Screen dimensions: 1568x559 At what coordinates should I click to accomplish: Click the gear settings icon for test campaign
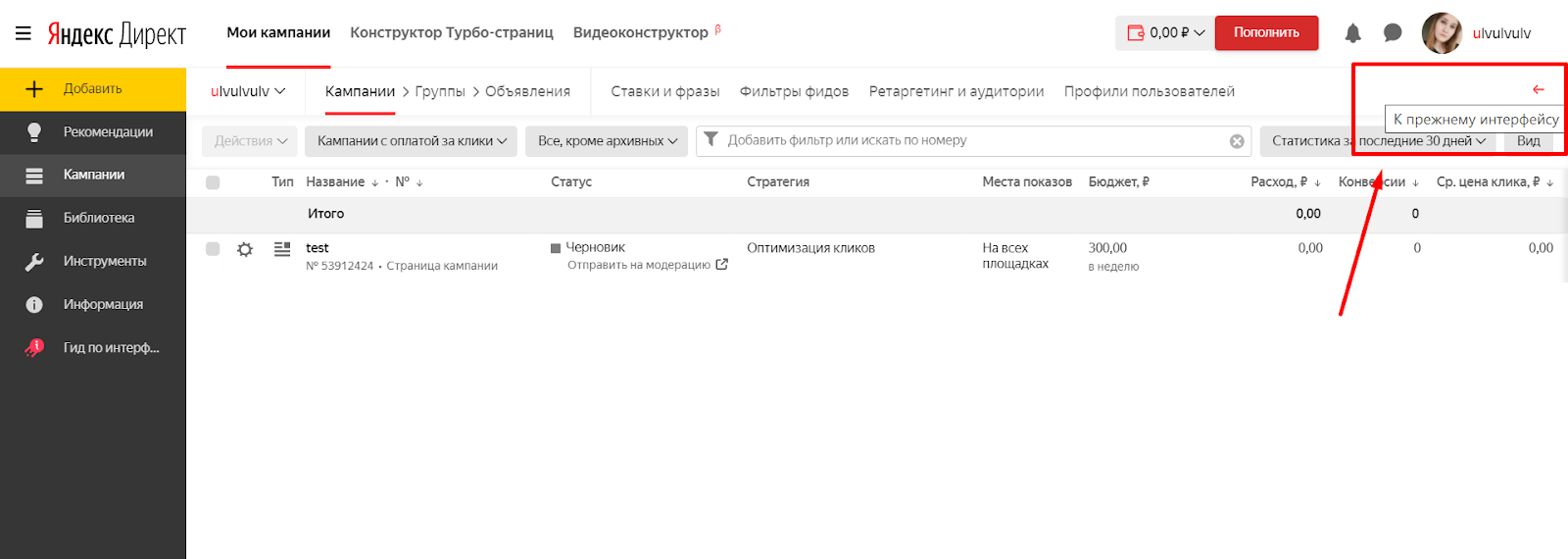(245, 249)
